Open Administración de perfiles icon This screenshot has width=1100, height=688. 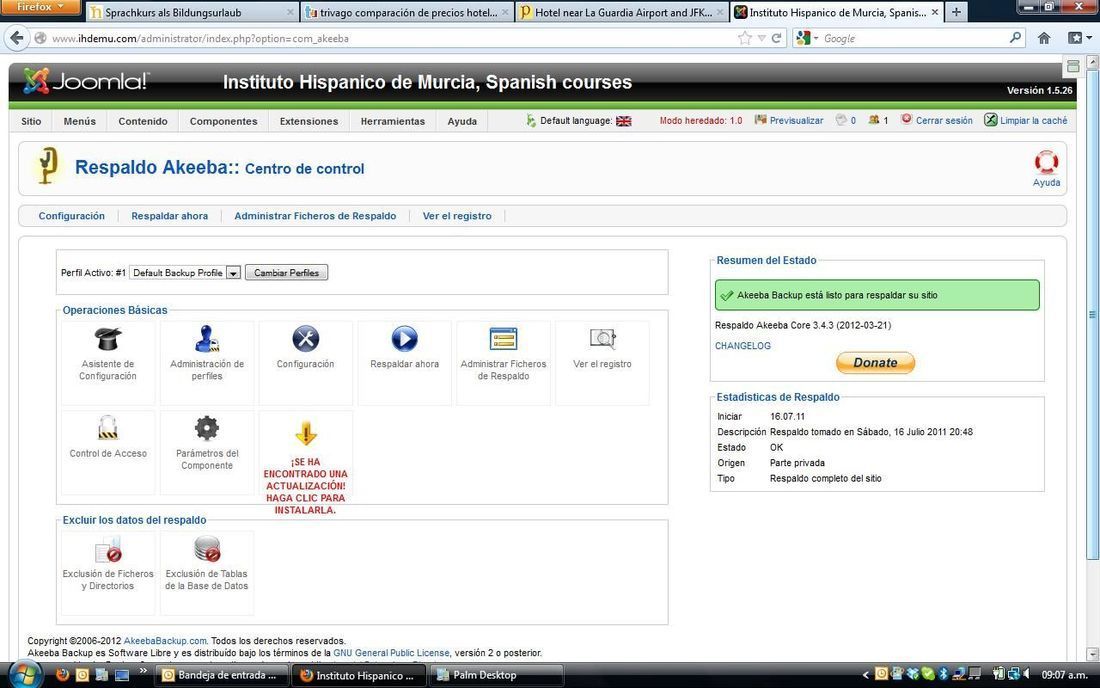(x=207, y=339)
